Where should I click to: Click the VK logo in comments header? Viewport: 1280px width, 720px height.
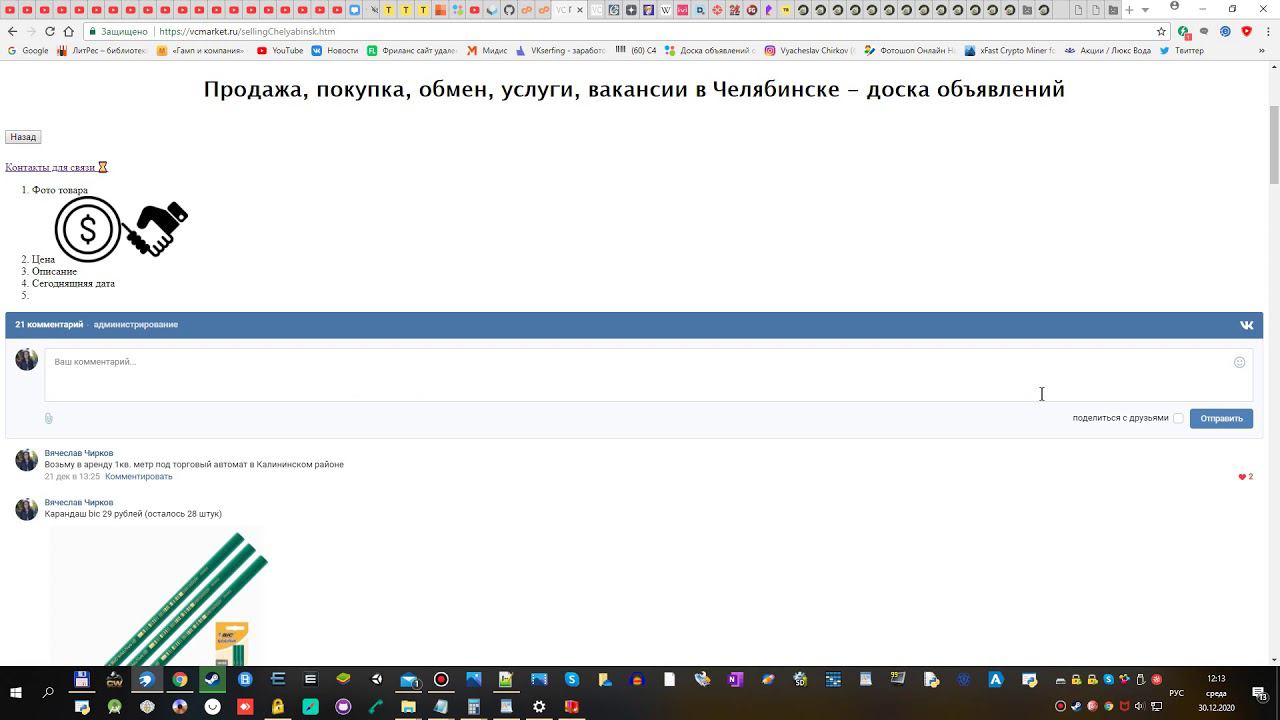pos(1246,325)
